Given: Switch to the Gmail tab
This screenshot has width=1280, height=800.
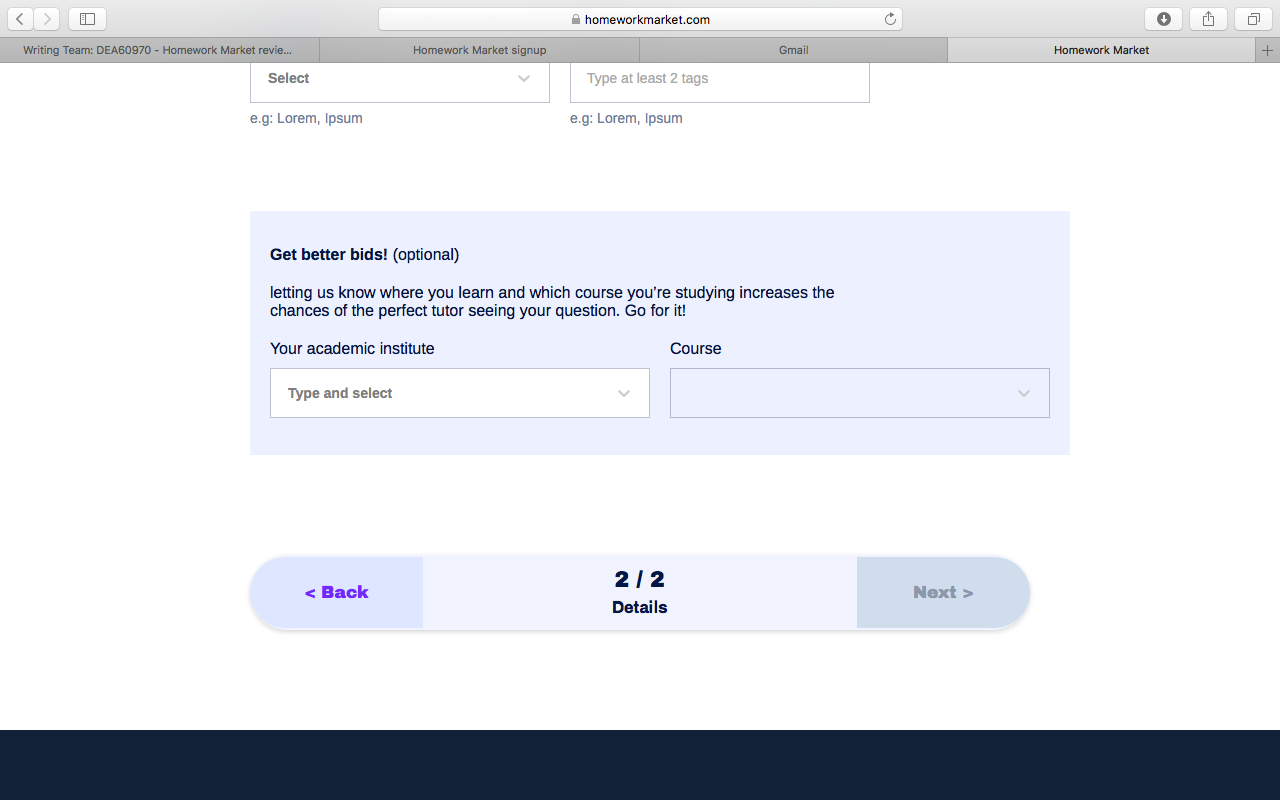Looking at the screenshot, I should (793, 50).
